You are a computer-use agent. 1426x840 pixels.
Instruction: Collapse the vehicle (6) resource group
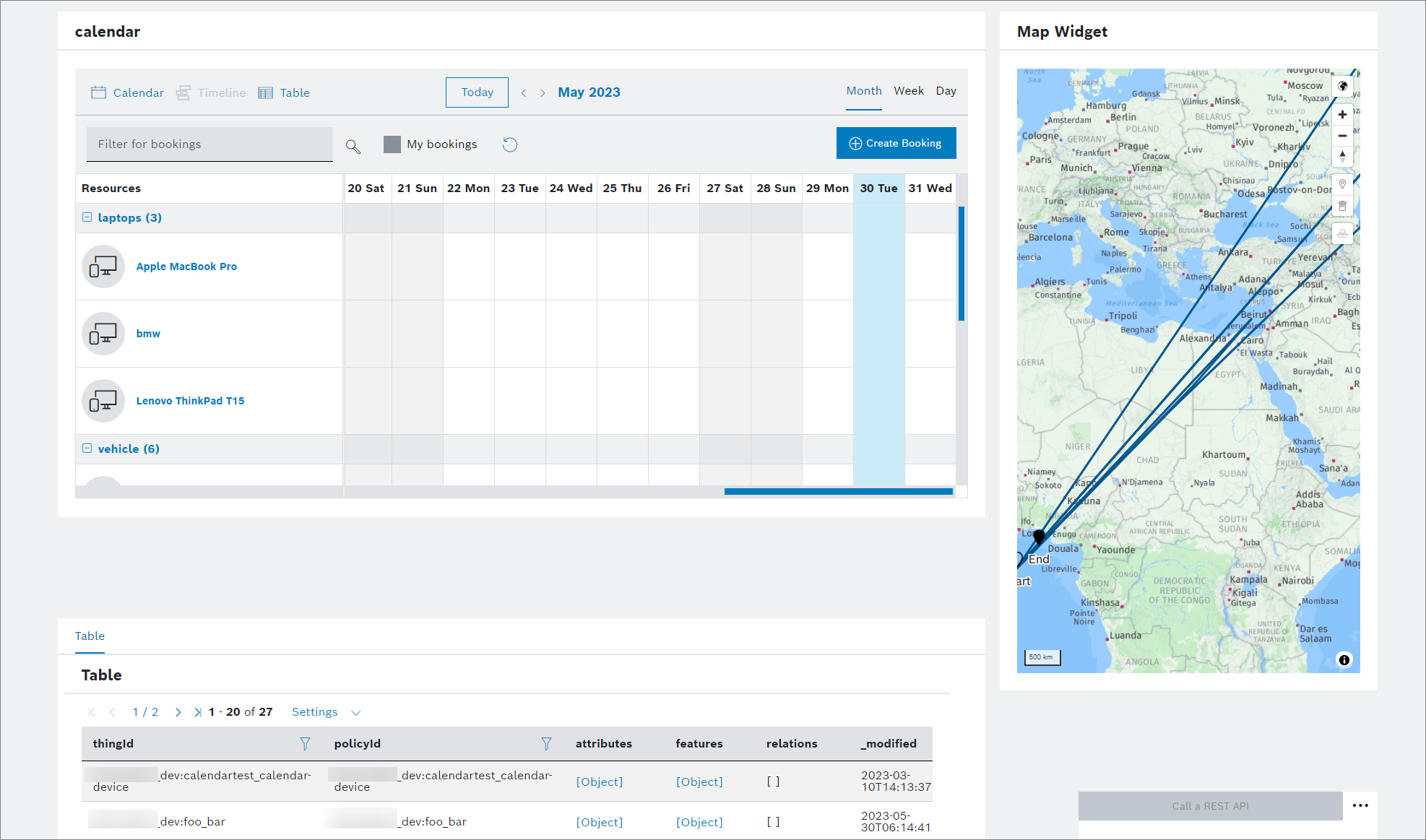[x=86, y=448]
